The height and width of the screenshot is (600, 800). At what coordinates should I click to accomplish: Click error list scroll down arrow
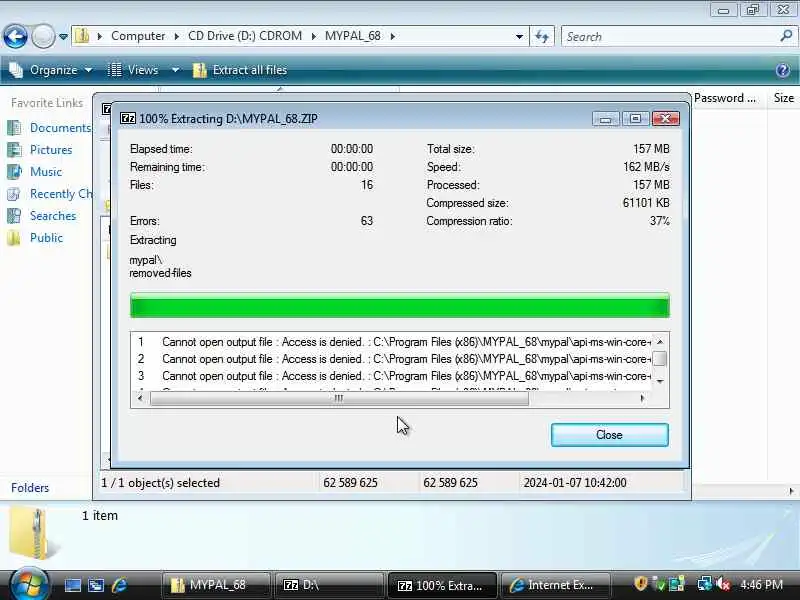pyautogui.click(x=660, y=382)
